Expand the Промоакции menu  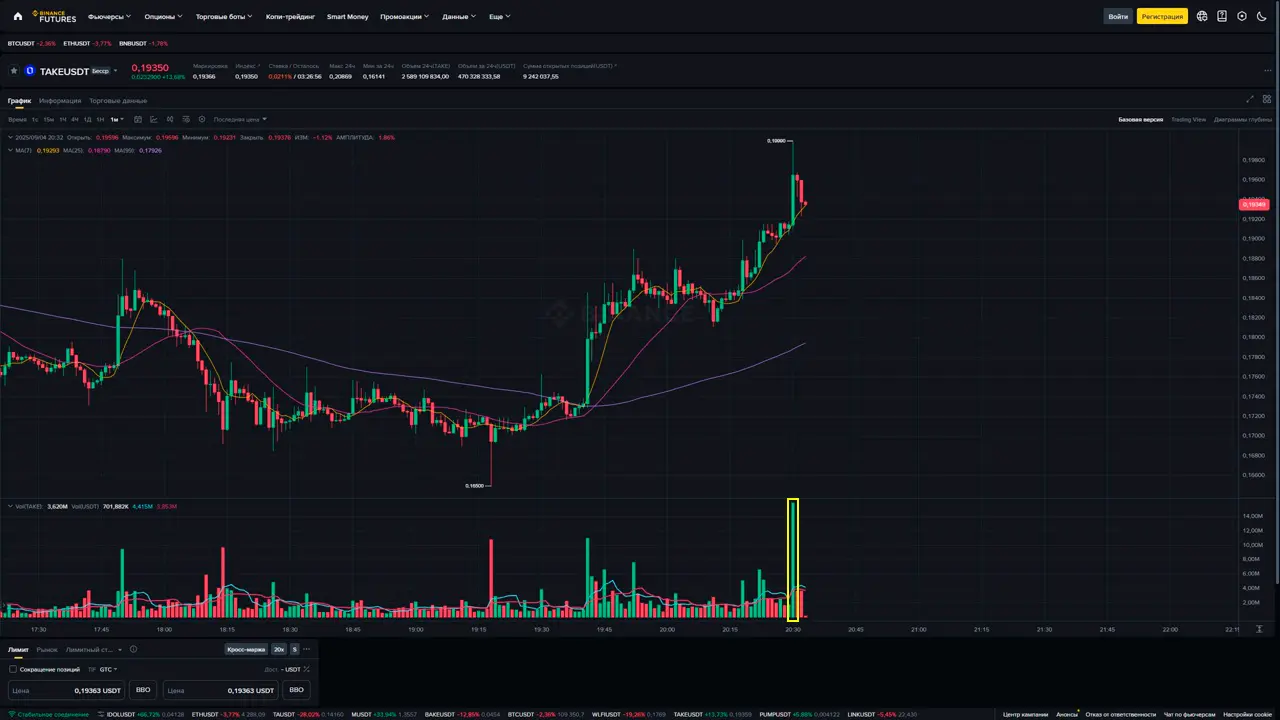(405, 16)
